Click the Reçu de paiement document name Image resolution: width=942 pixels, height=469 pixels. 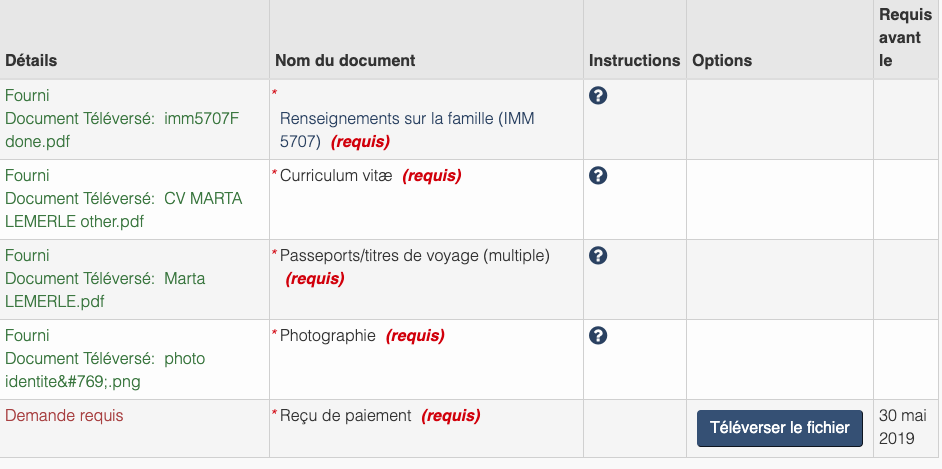click(346, 416)
